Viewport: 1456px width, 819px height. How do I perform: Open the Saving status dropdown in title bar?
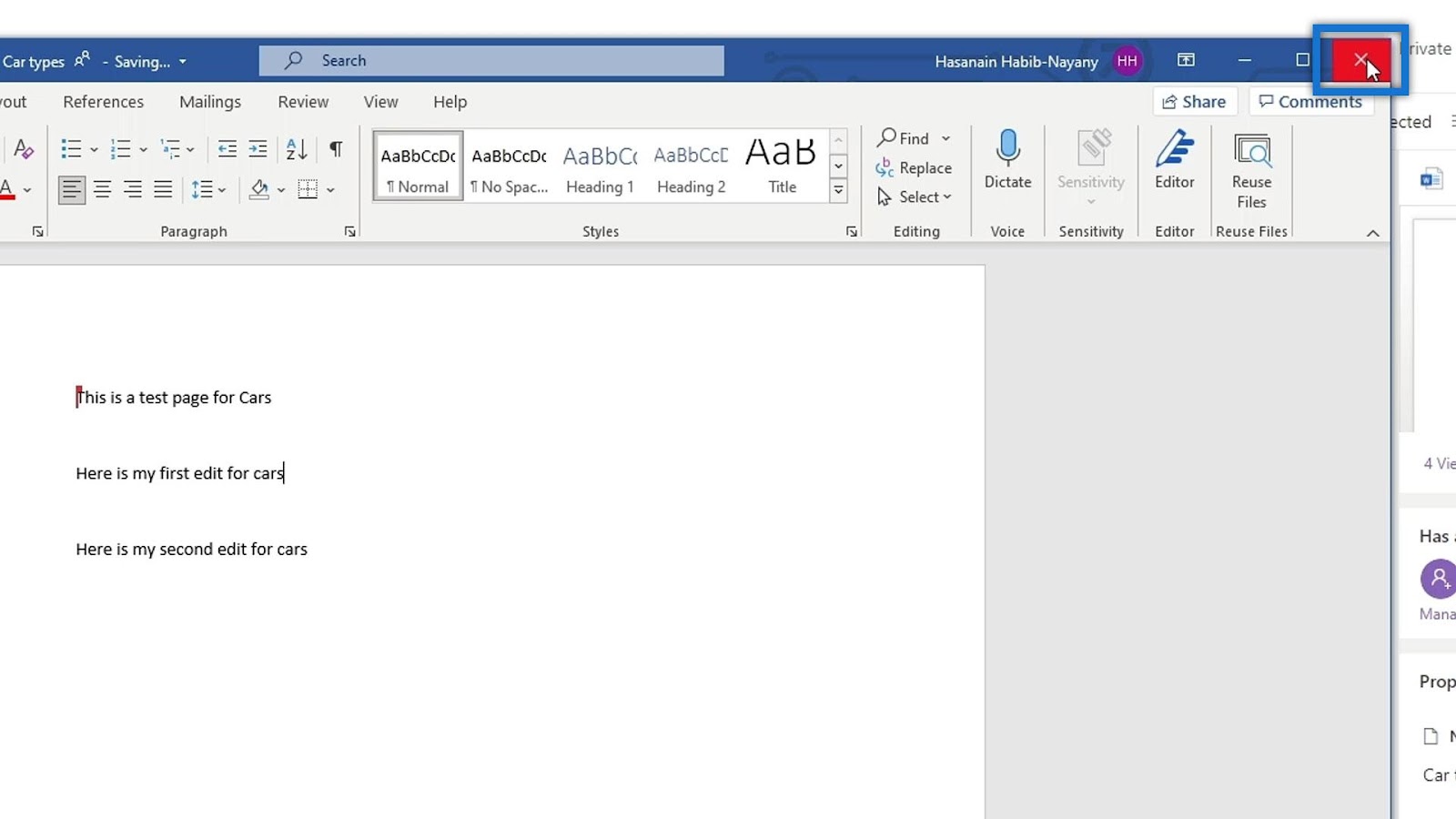[x=183, y=62]
